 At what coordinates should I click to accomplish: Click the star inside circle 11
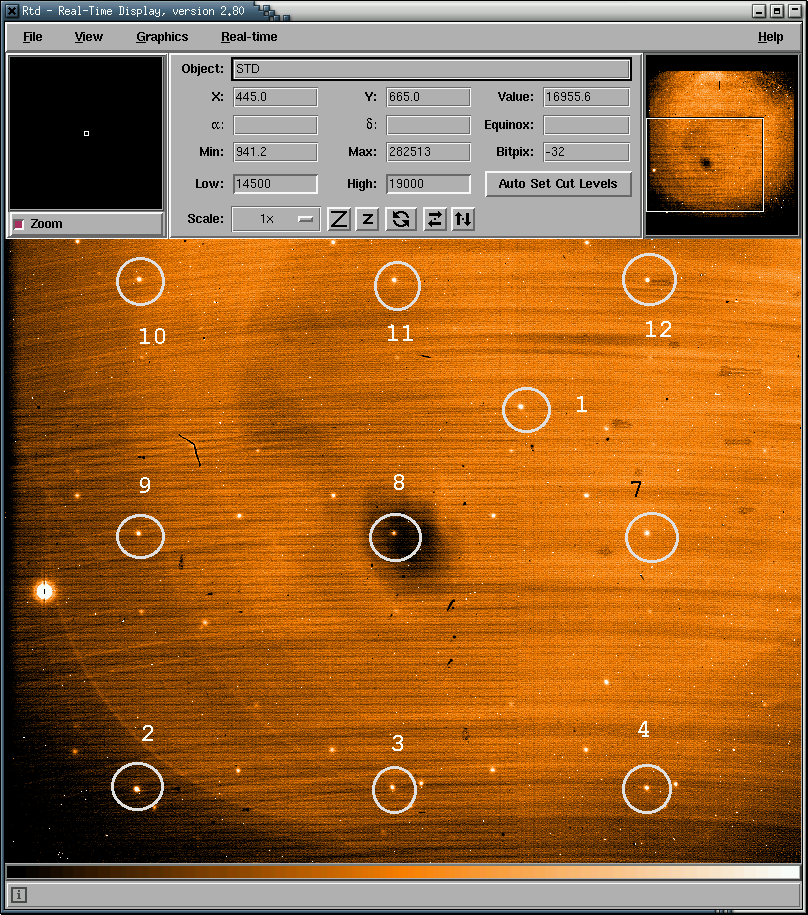tap(394, 280)
